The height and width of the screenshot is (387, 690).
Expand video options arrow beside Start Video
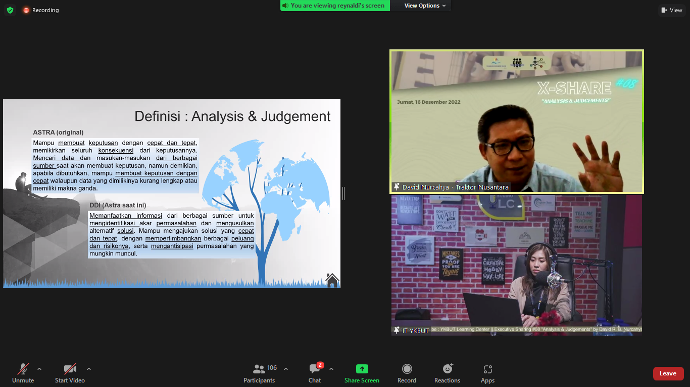click(x=89, y=369)
